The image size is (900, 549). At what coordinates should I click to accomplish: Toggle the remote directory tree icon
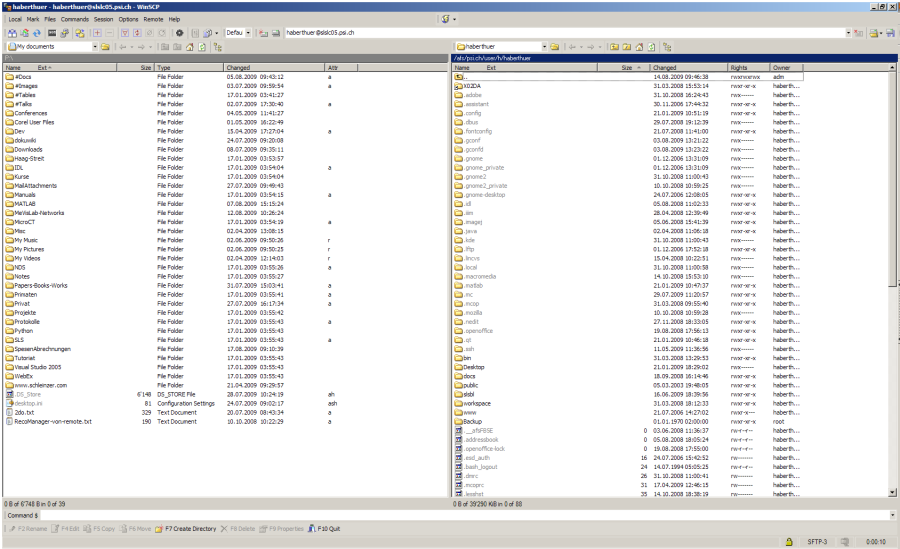667,47
